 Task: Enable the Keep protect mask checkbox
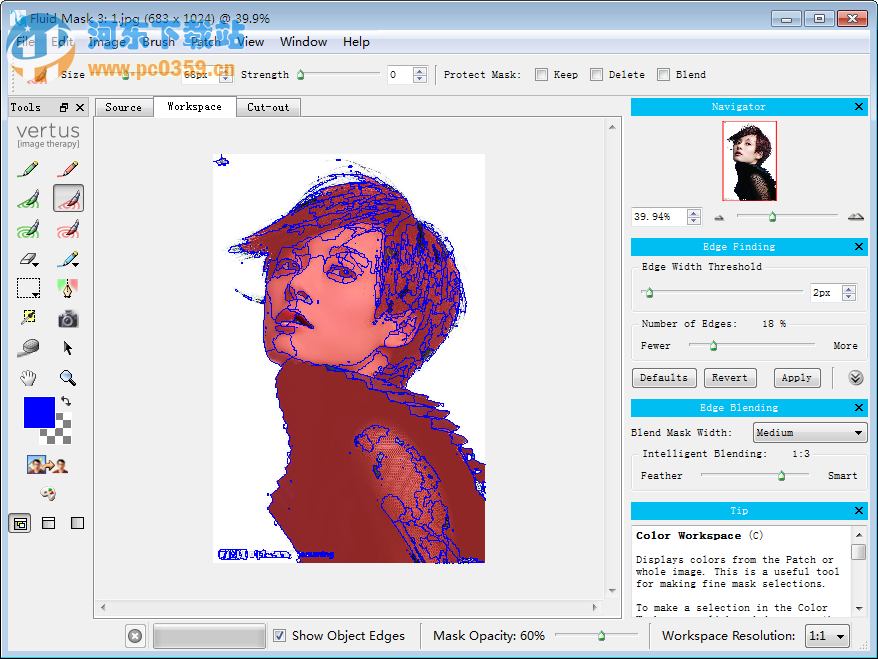pos(541,74)
